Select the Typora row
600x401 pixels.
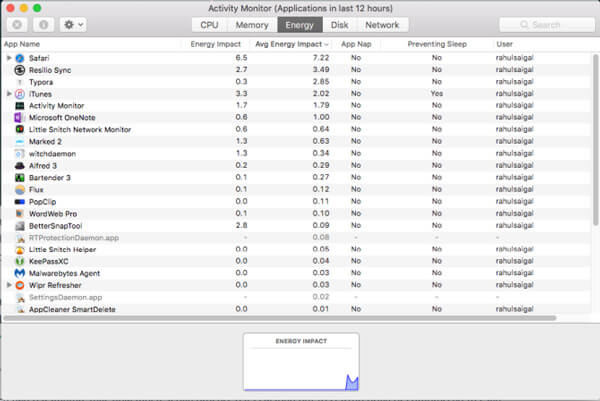click(297, 82)
